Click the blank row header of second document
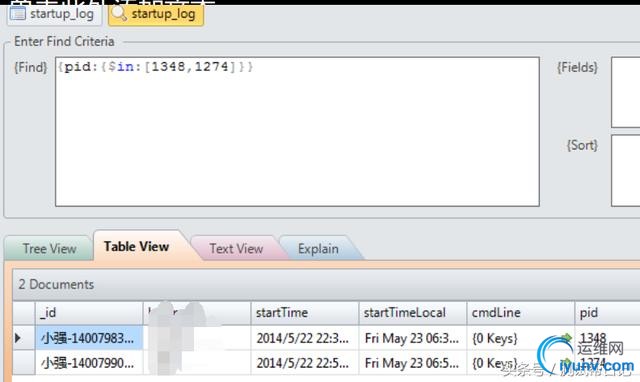640x382 pixels. pyautogui.click(x=24, y=363)
